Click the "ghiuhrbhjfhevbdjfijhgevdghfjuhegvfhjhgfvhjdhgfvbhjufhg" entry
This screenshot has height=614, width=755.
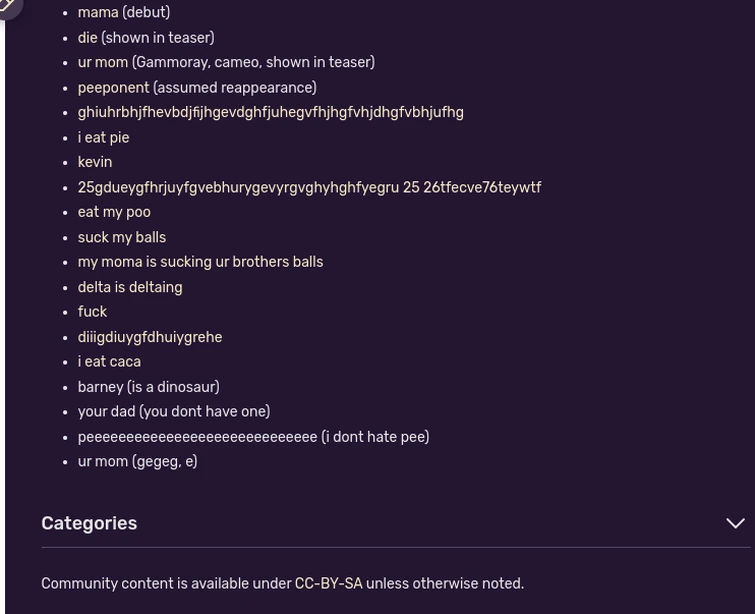tap(271, 113)
